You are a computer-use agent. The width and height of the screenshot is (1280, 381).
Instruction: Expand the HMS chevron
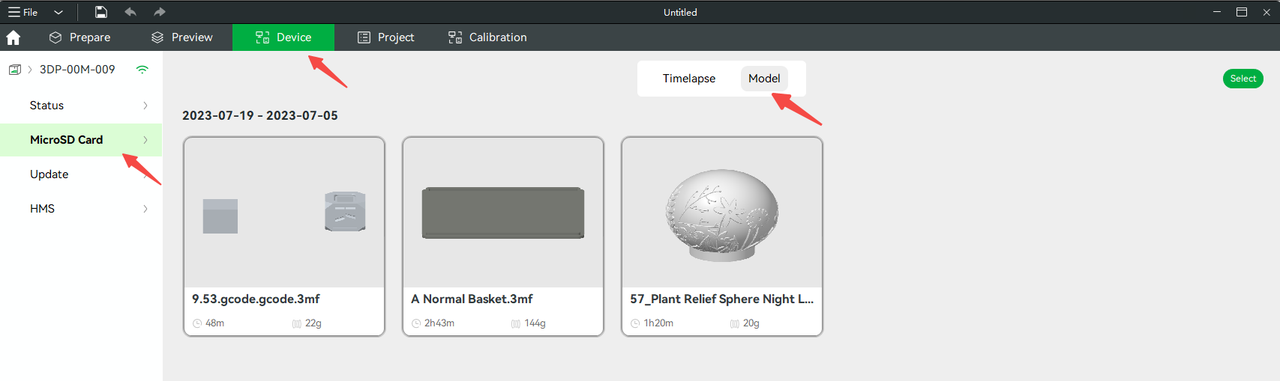click(145, 209)
